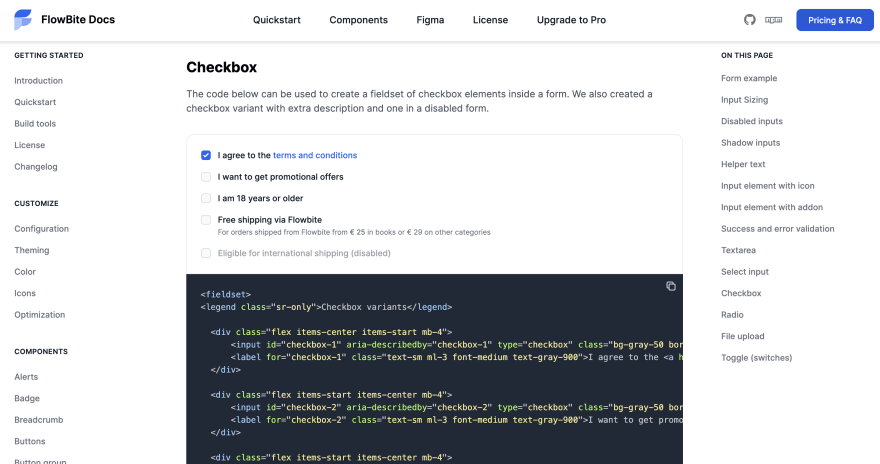880x464 pixels.
Task: Click the FlowBite Docs title
Action: coord(78,20)
